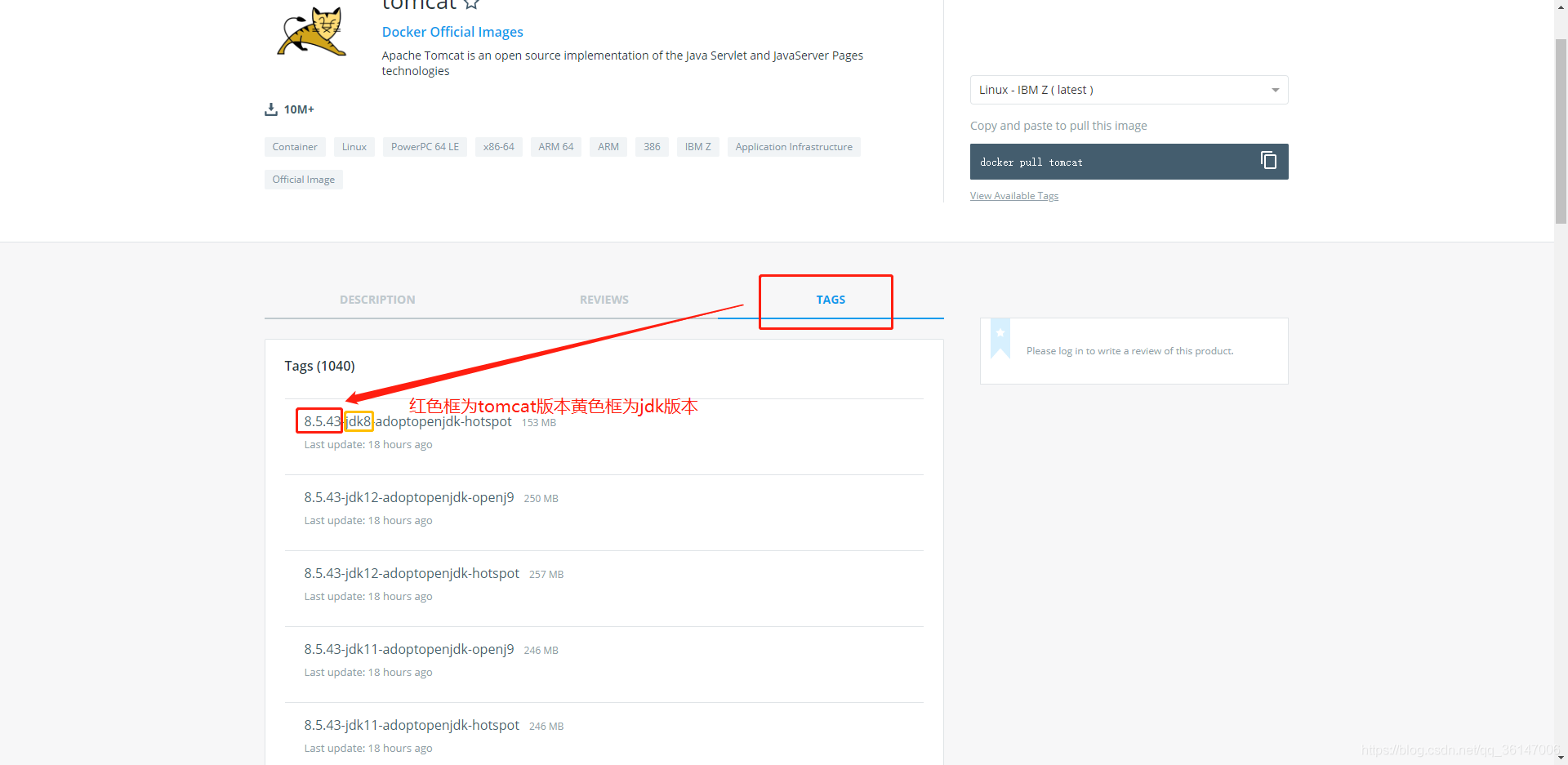Open tag 8.5.43-jdk12-adoptopenjdk-openj9

[409, 497]
